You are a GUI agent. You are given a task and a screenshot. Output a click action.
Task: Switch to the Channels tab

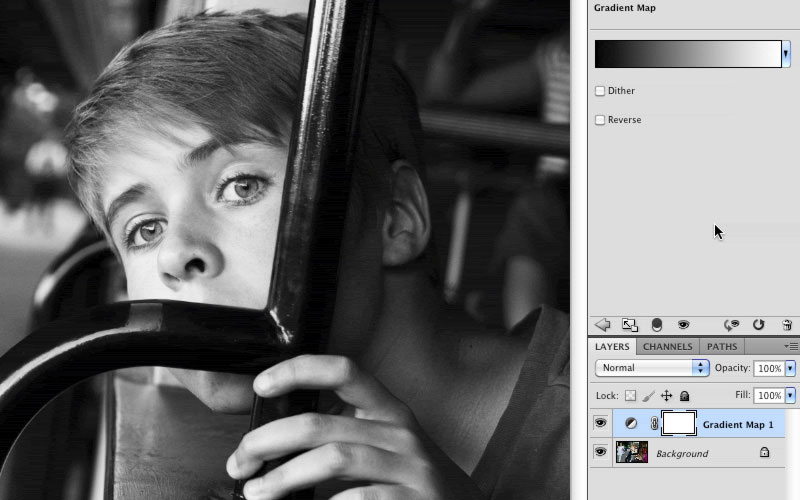click(x=667, y=347)
